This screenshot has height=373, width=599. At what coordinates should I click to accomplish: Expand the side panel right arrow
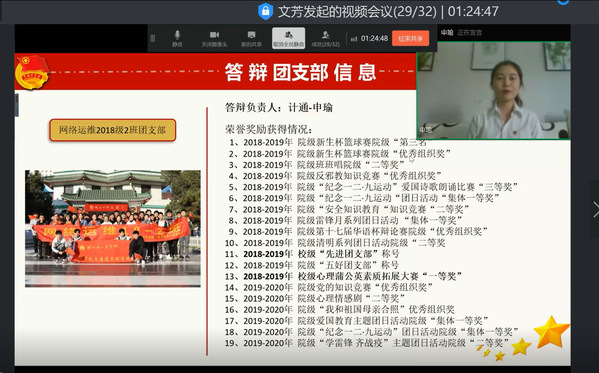click(595, 210)
